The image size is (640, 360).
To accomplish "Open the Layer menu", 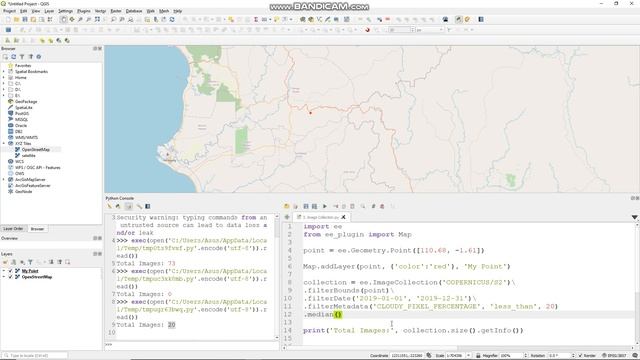I will [49, 11].
